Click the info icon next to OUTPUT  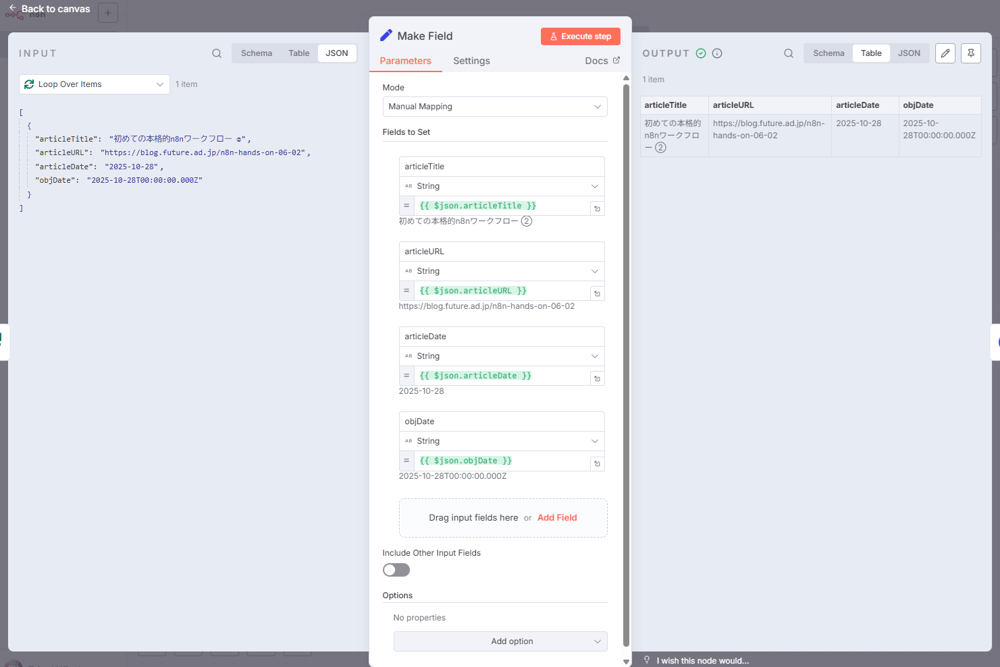pos(717,53)
